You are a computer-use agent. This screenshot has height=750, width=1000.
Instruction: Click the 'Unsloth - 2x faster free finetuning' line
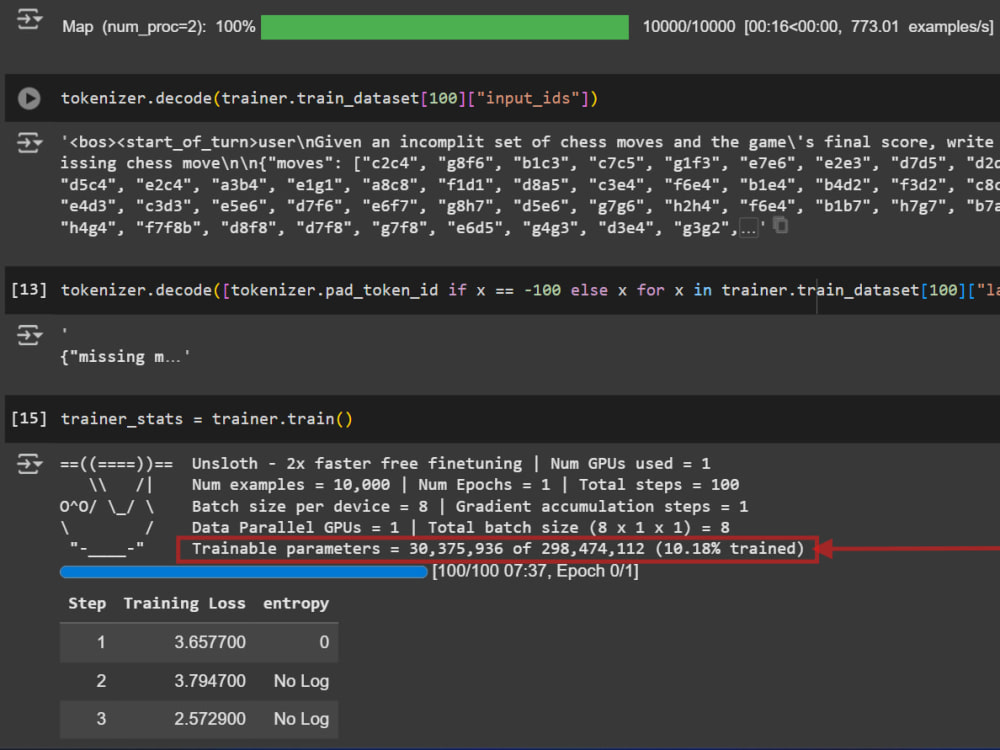pyautogui.click(x=451, y=464)
